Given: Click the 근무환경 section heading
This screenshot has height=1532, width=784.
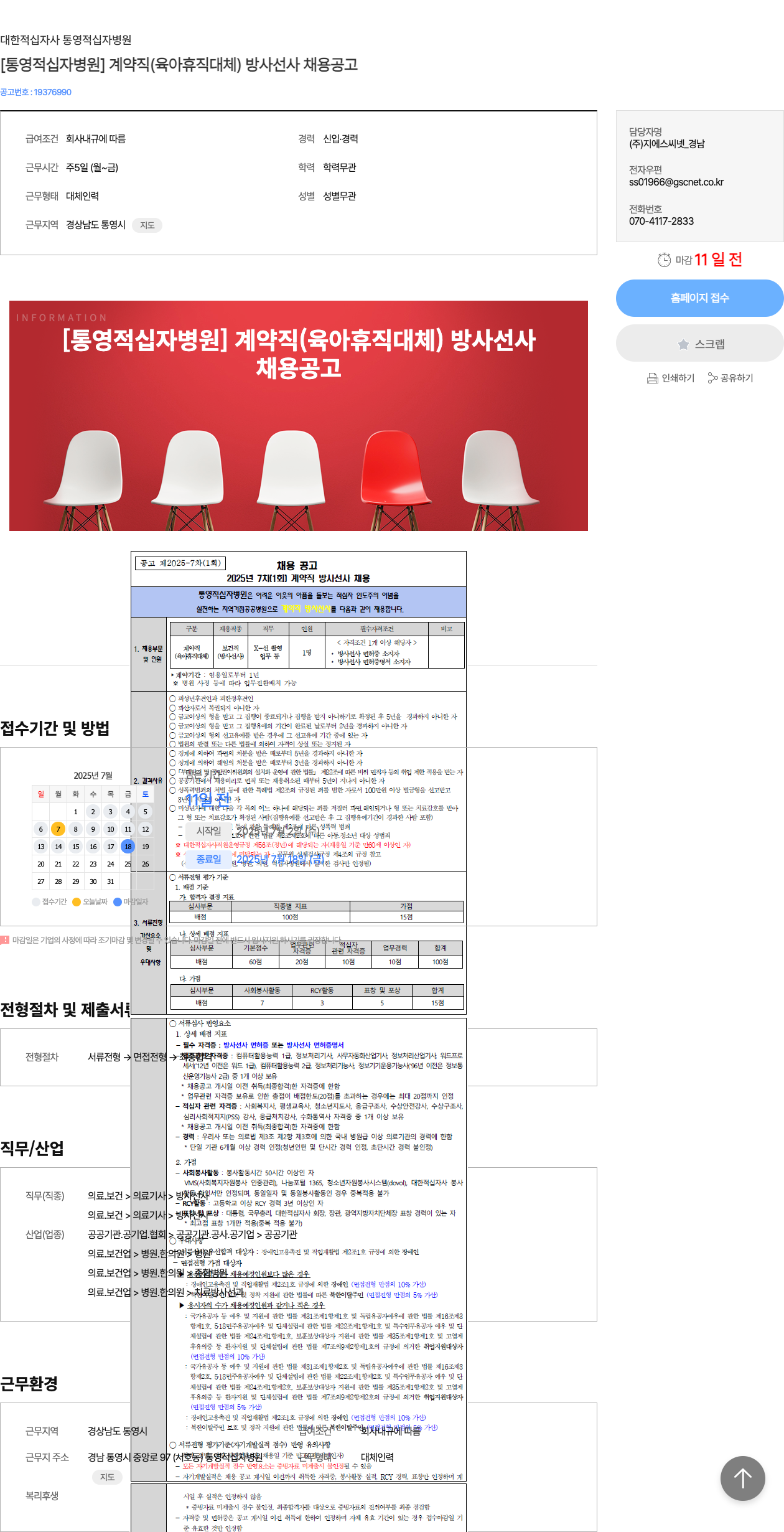Looking at the screenshot, I should (29, 1384).
